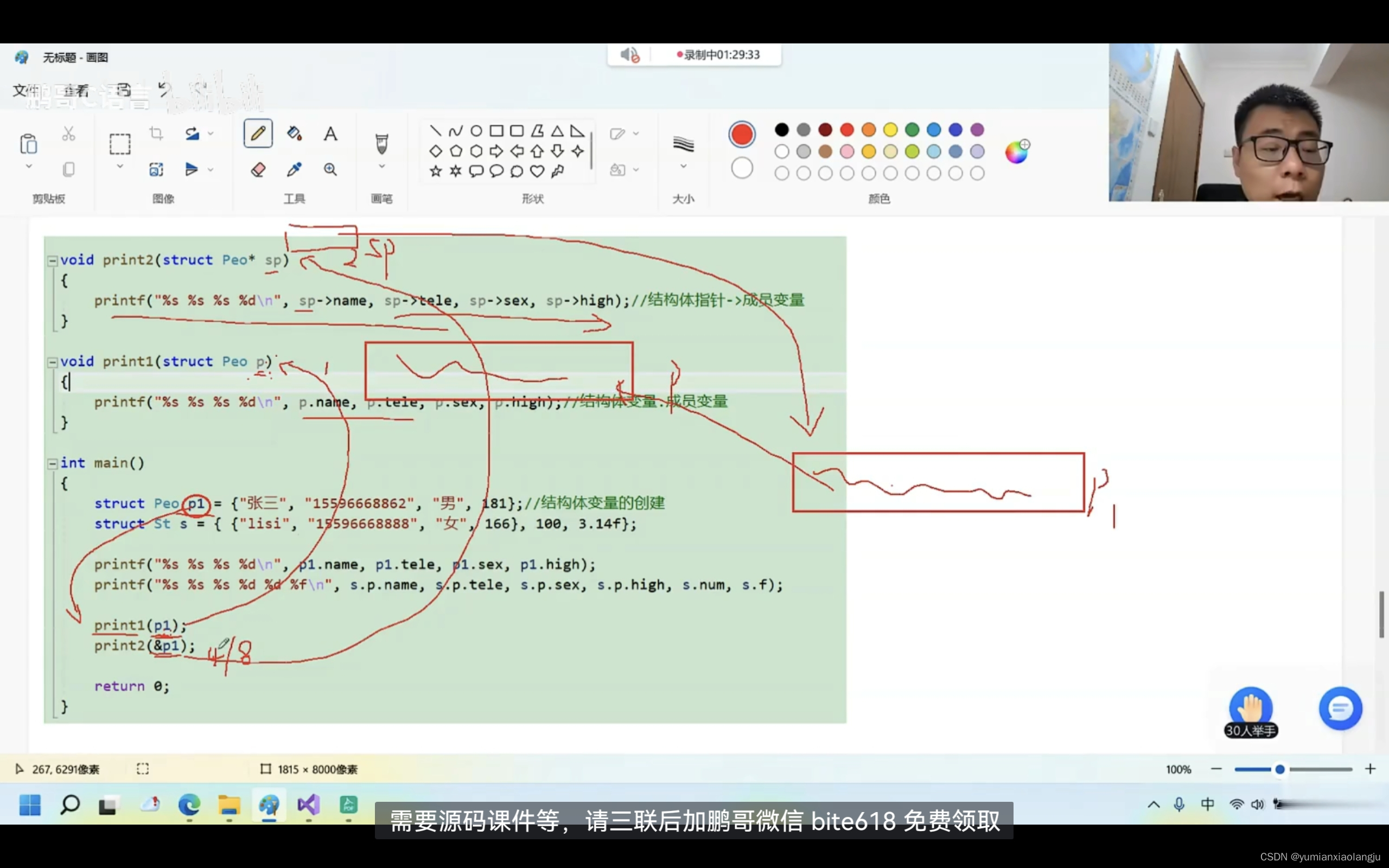Collapse the main function code block
Image resolution: width=1389 pixels, height=868 pixels.
(x=52, y=463)
